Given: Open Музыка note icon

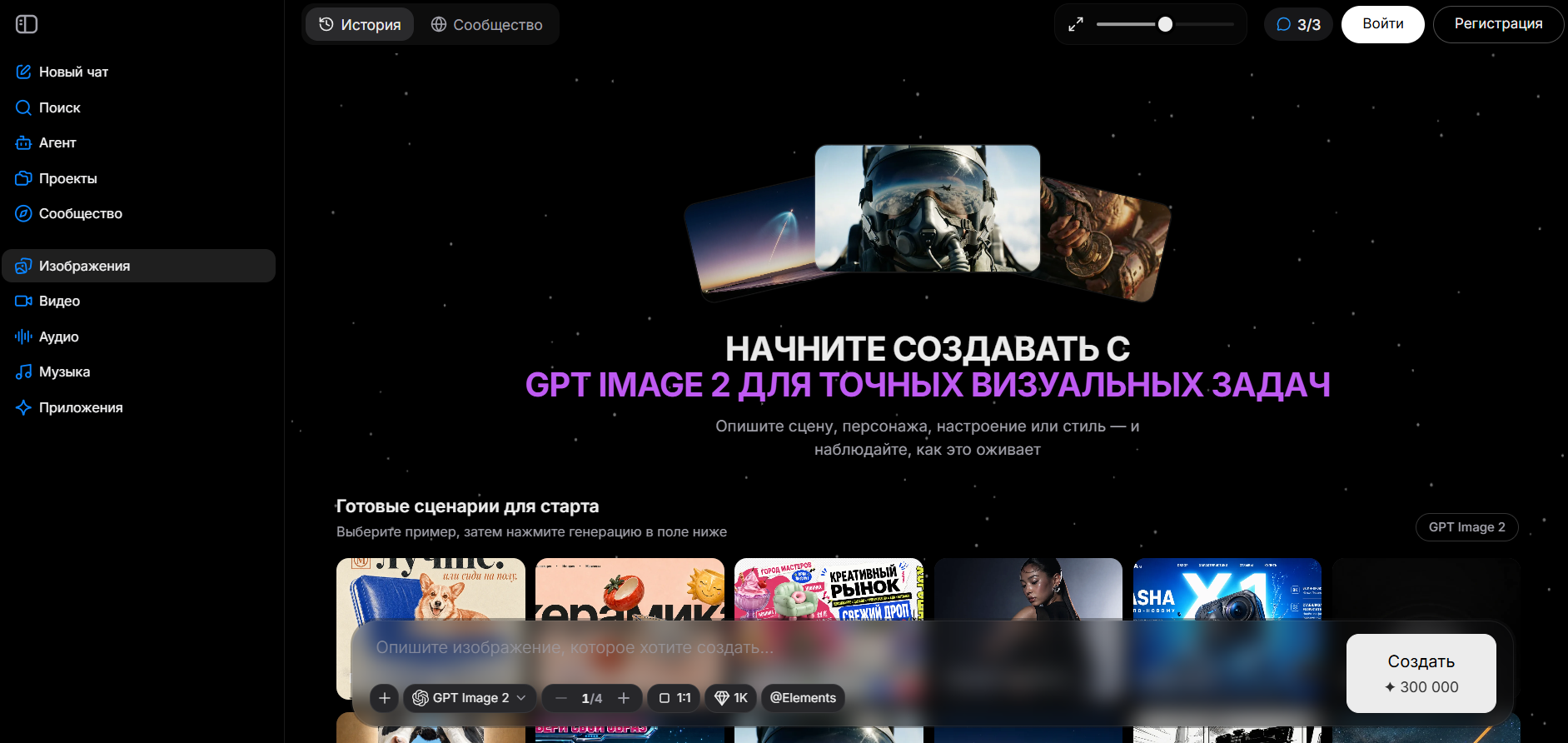Looking at the screenshot, I should pos(23,371).
